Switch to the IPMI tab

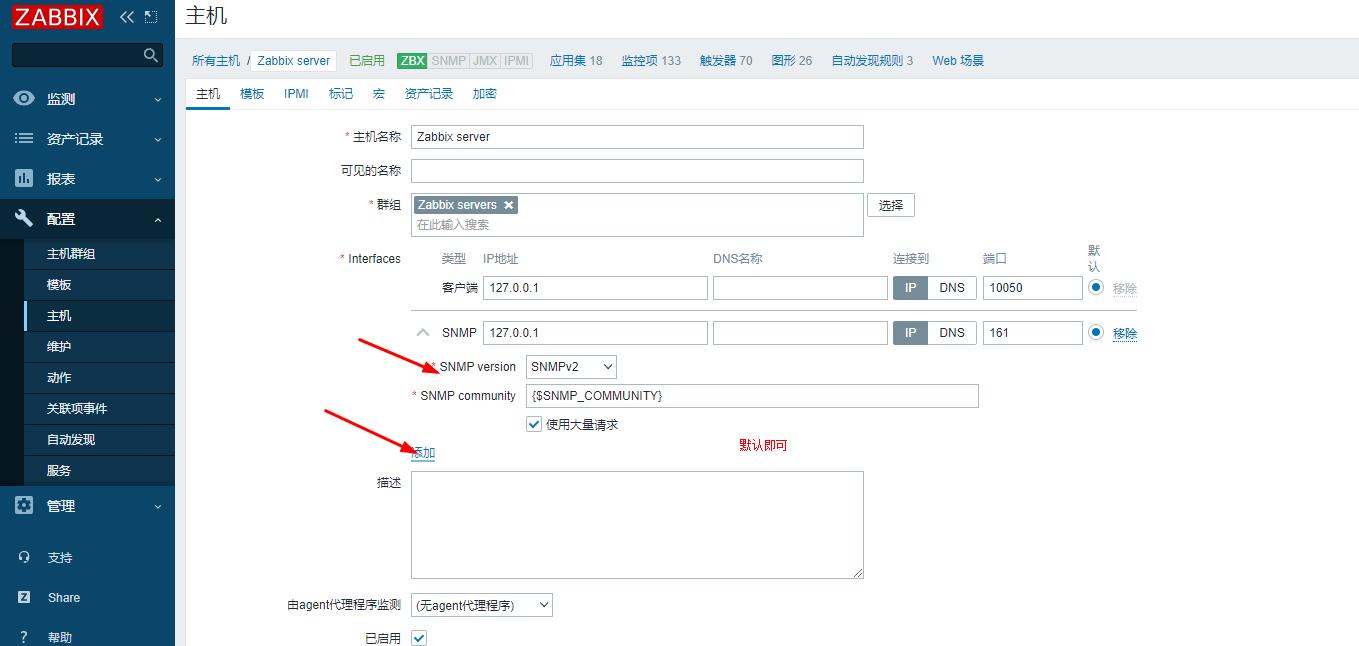click(296, 93)
